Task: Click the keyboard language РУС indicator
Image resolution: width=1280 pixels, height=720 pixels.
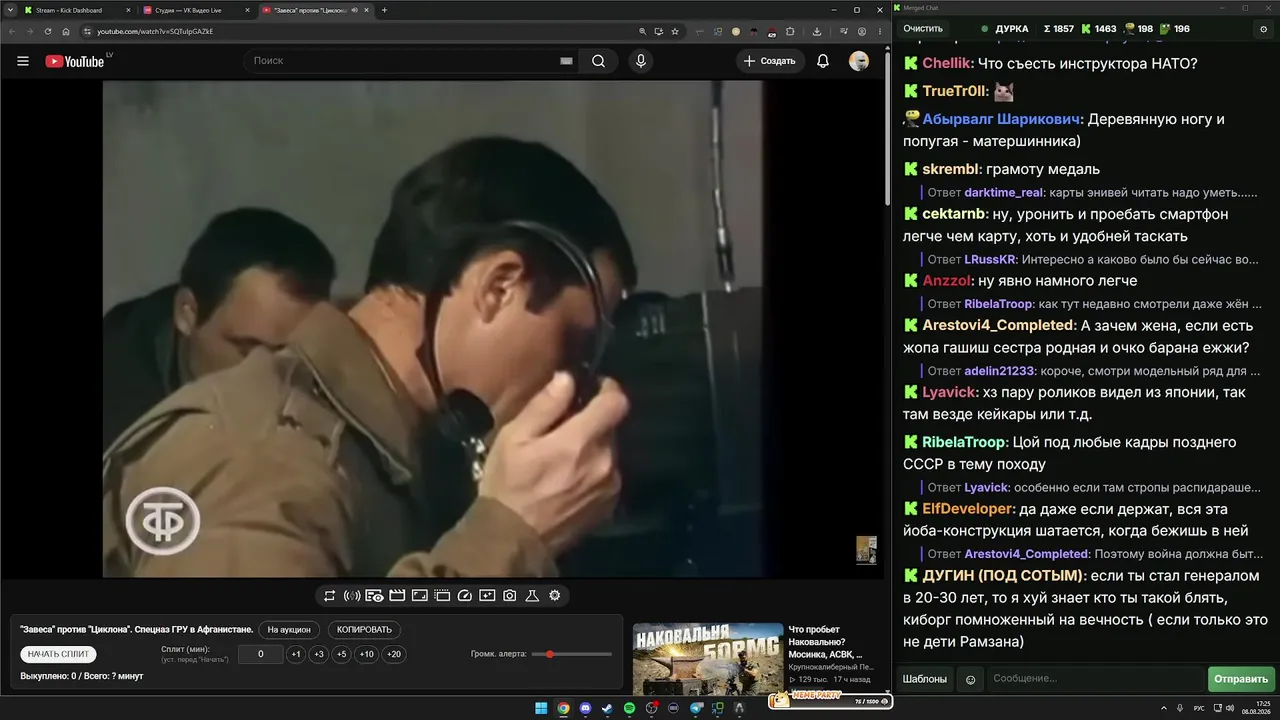Action: tap(1199, 708)
